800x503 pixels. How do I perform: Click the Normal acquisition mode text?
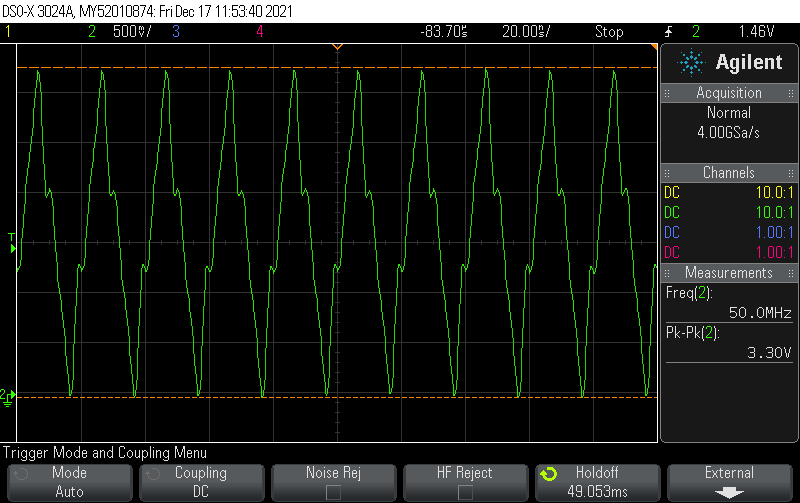pyautogui.click(x=729, y=113)
